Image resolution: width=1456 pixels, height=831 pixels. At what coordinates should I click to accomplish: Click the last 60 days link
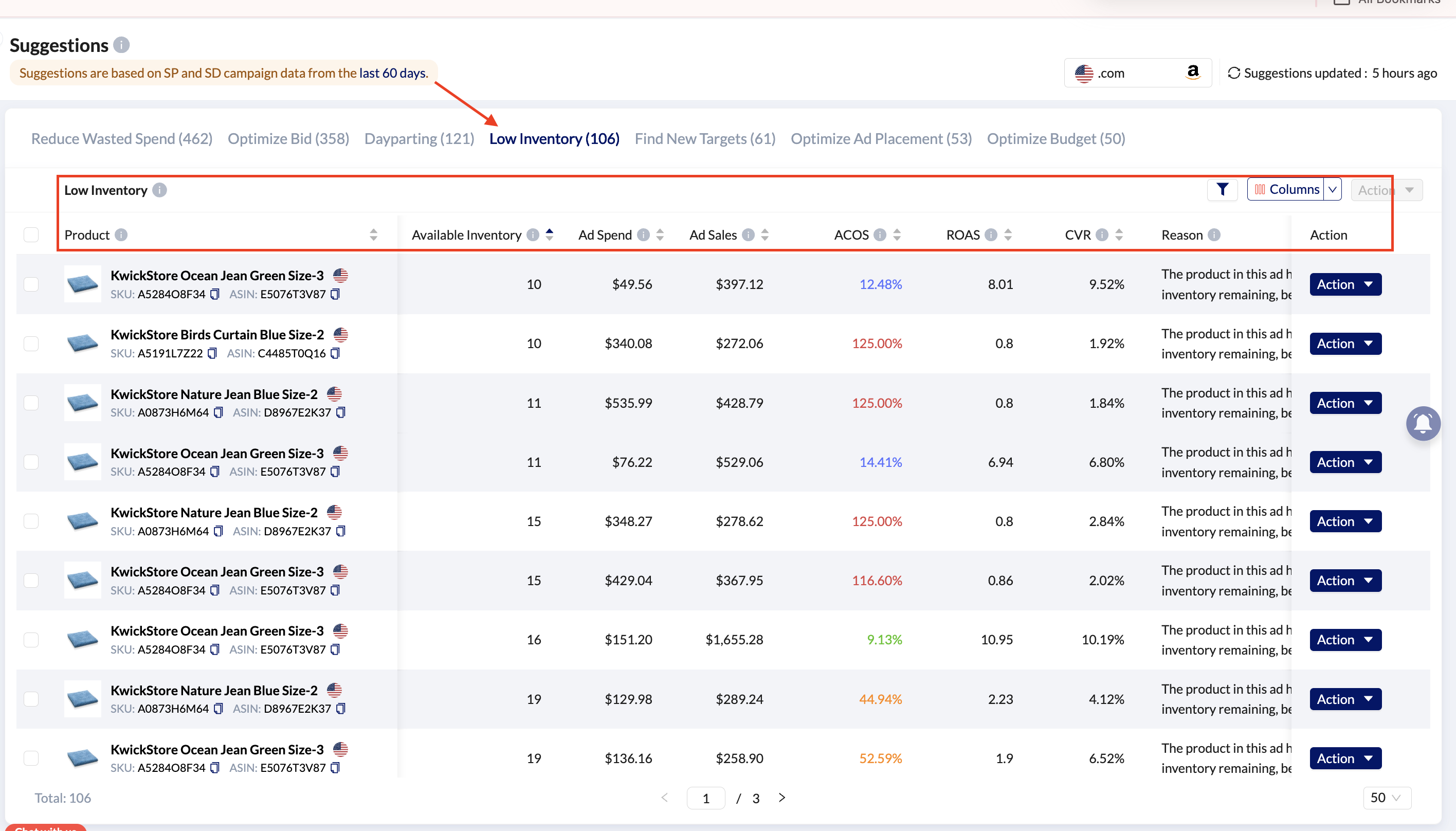[392, 73]
